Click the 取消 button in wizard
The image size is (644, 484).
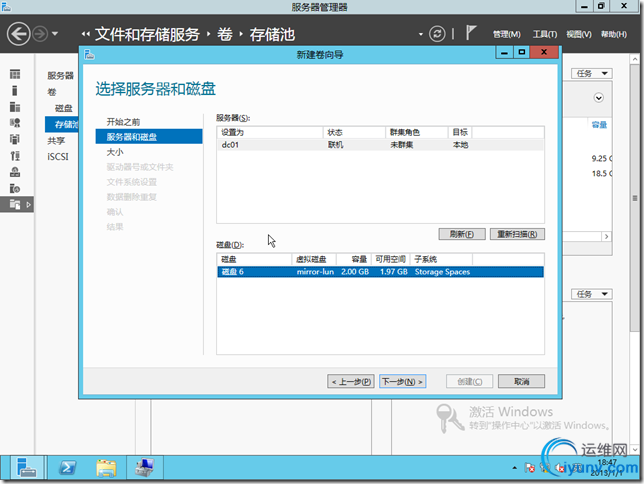[522, 381]
